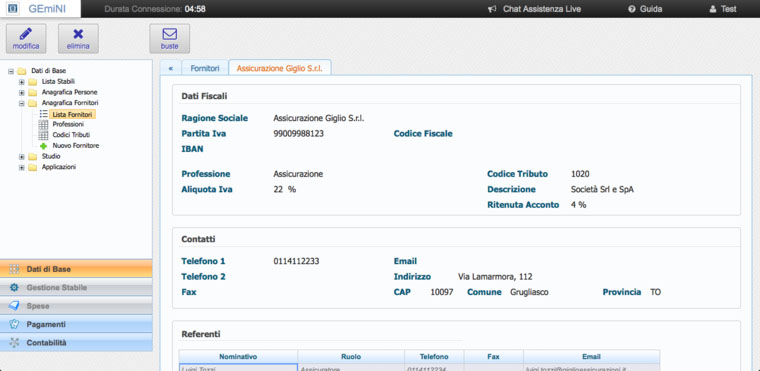Sort referenti by Nominativo column header
This screenshot has width=760, height=371.
238,356
